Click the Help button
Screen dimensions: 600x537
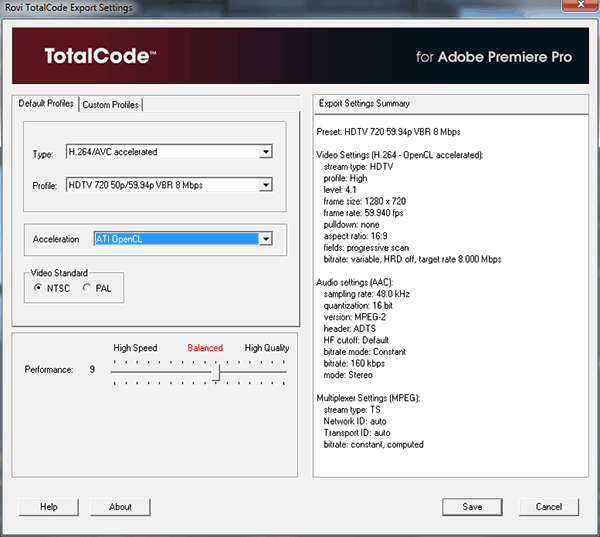[x=49, y=507]
